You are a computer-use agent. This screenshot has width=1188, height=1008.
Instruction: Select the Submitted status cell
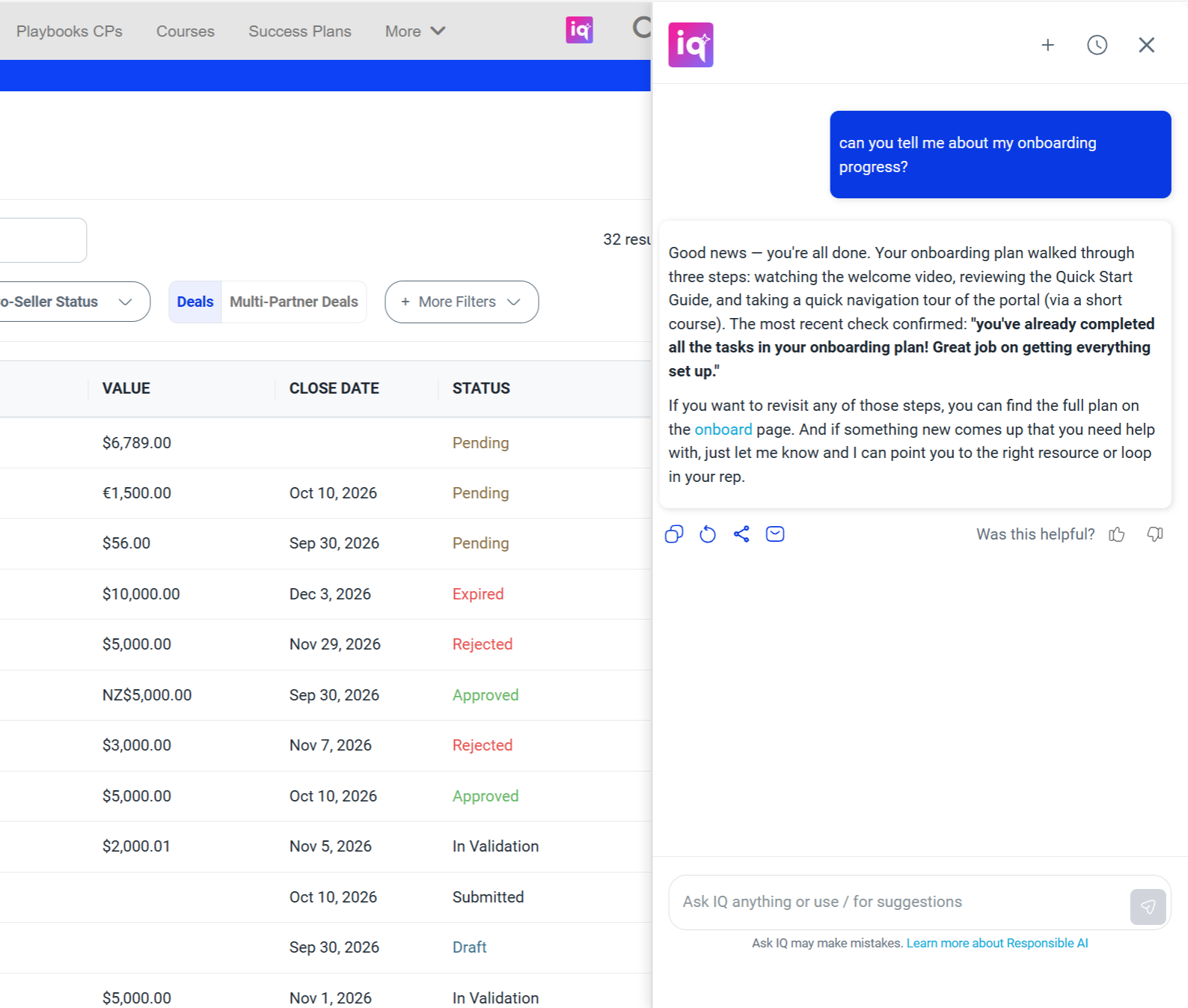(x=489, y=897)
